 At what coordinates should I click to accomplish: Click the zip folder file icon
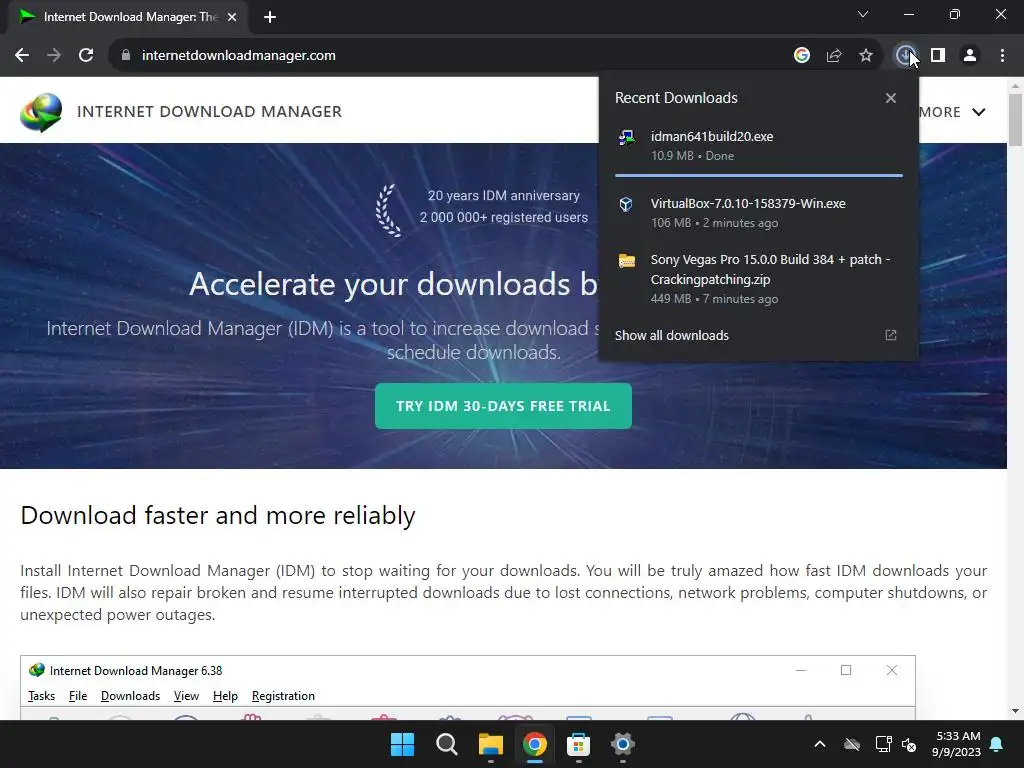coord(626,261)
